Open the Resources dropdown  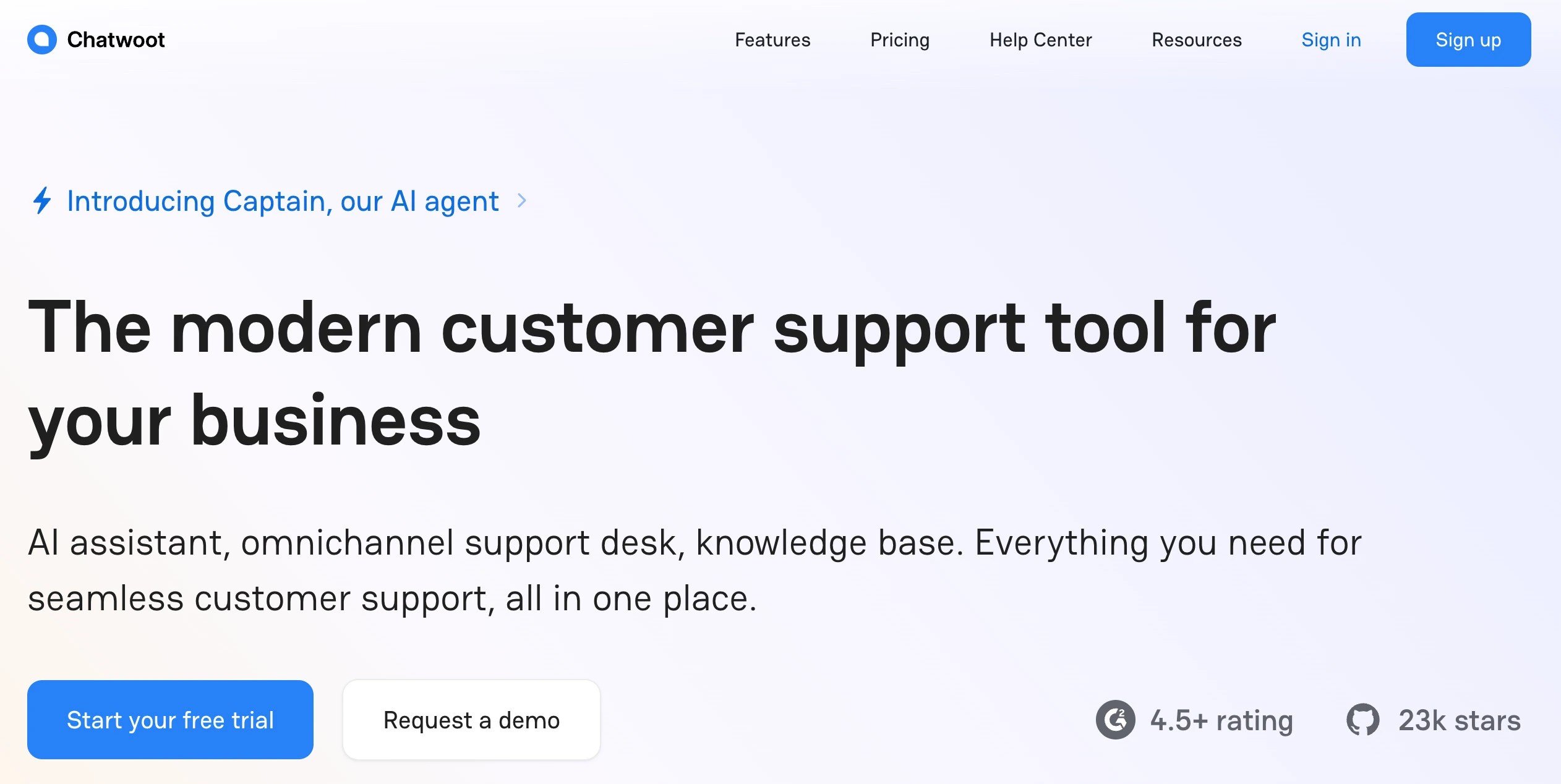1197,40
